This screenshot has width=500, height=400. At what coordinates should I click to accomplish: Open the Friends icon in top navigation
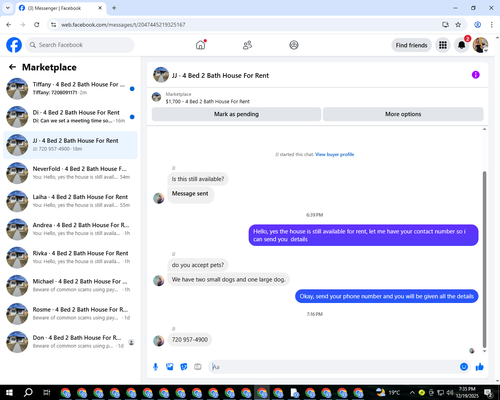247,45
